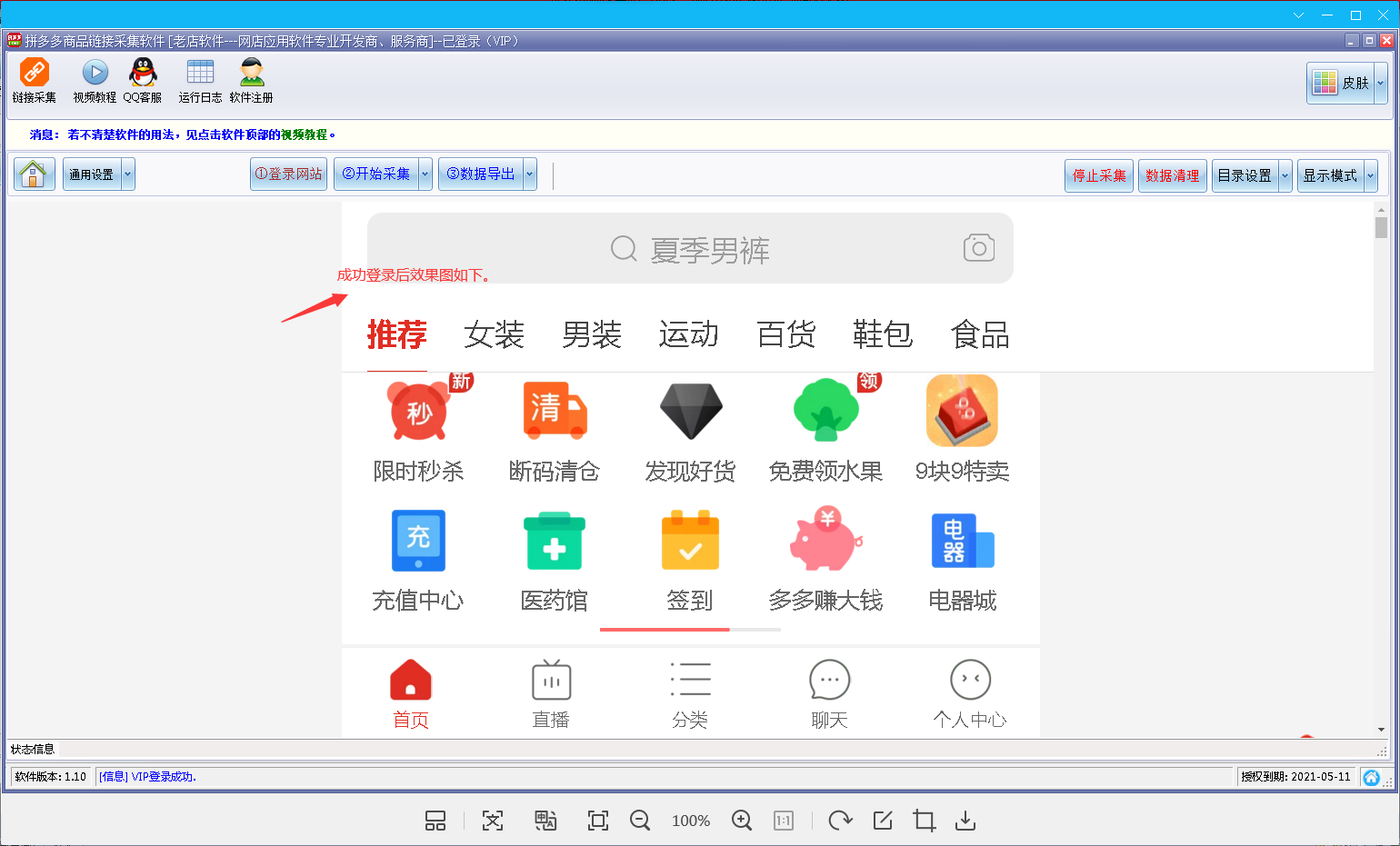Rotate the image clockwise
The image size is (1400, 846).
click(x=841, y=821)
